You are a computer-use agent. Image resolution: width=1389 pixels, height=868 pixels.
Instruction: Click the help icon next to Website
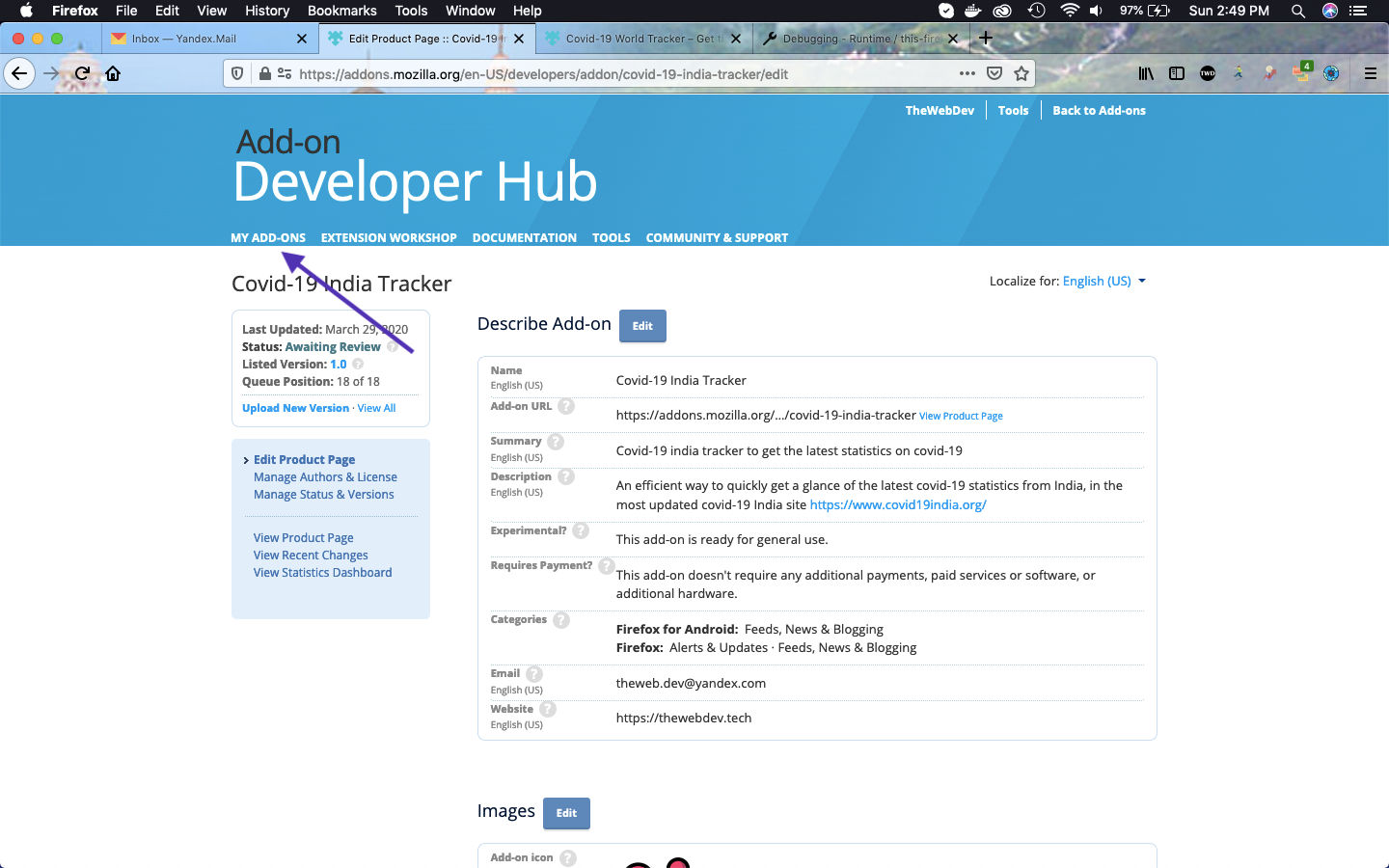(x=548, y=709)
